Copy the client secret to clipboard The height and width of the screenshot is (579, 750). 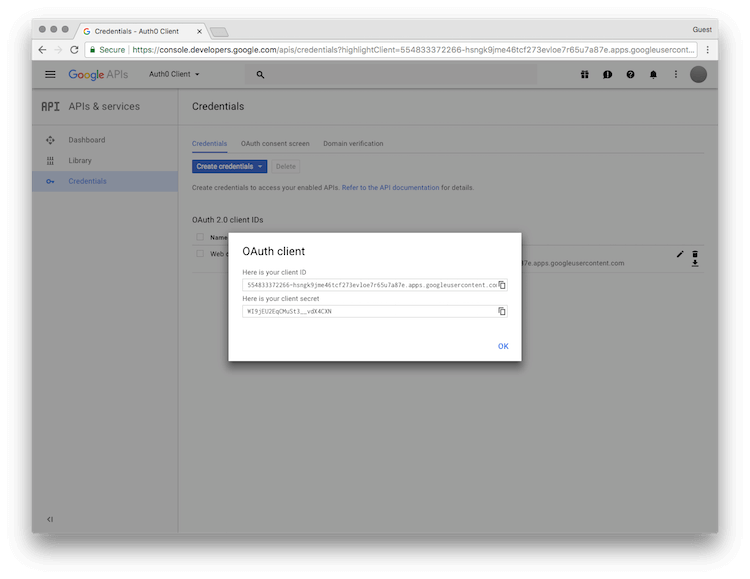(x=502, y=311)
